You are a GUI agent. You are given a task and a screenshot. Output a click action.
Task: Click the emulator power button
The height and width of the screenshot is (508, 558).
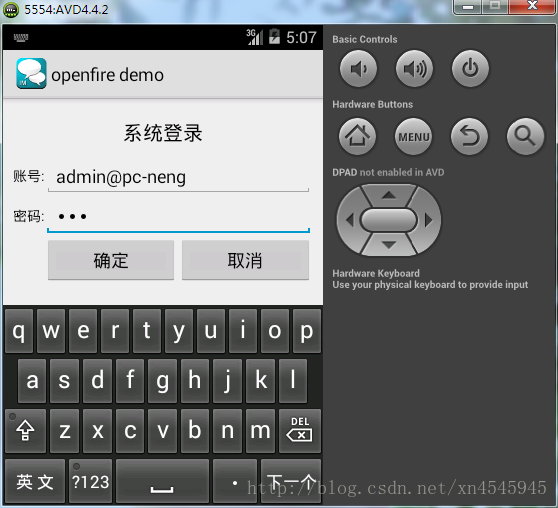point(470,68)
